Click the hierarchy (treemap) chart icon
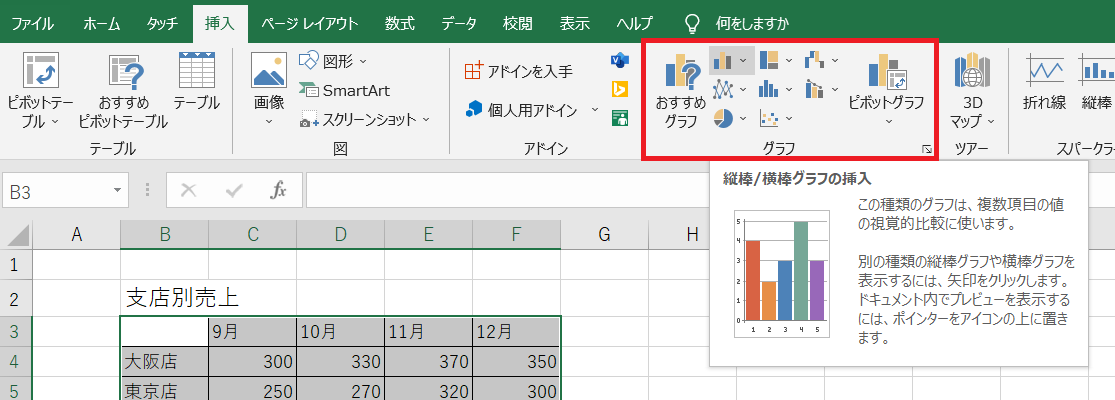This screenshot has height=400, width=1115. tap(769, 60)
